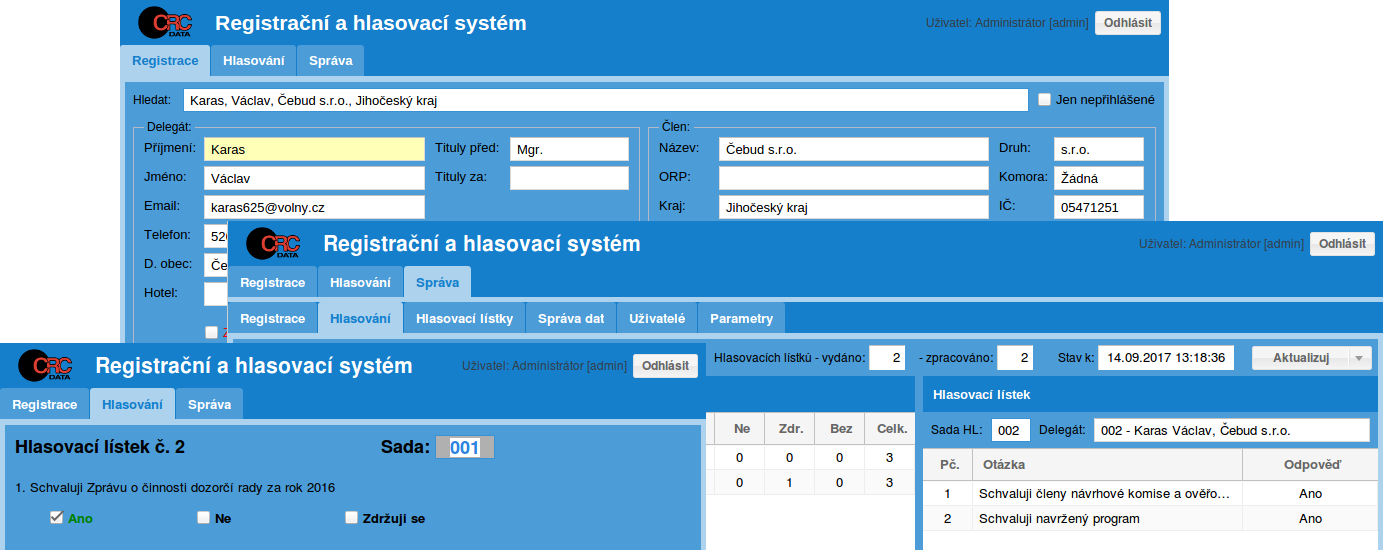Expand the arrow next to Aktualizuj
This screenshot has height=550, width=1383.
(1358, 358)
